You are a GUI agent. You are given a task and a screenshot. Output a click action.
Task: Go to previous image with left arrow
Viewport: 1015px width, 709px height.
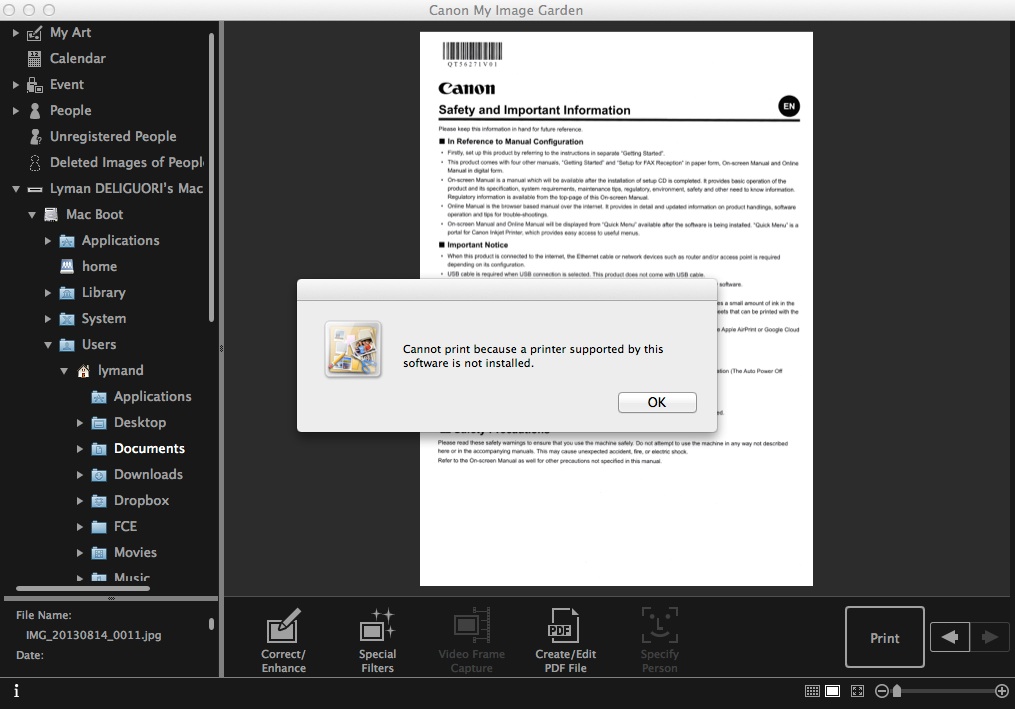(x=949, y=637)
